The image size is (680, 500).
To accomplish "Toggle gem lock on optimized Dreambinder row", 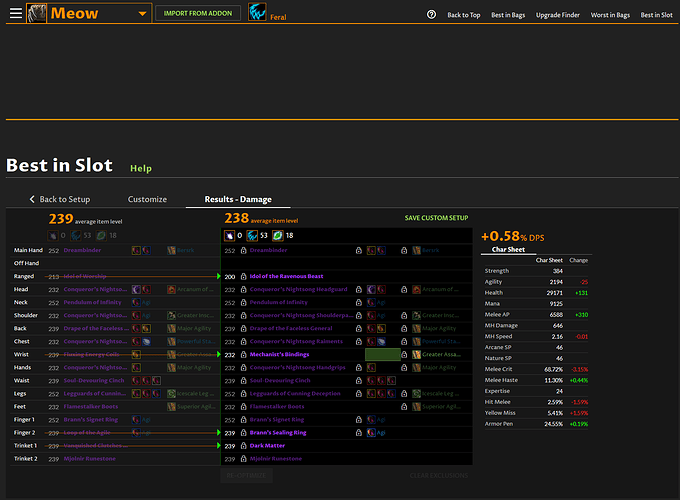I will [x=359, y=250].
